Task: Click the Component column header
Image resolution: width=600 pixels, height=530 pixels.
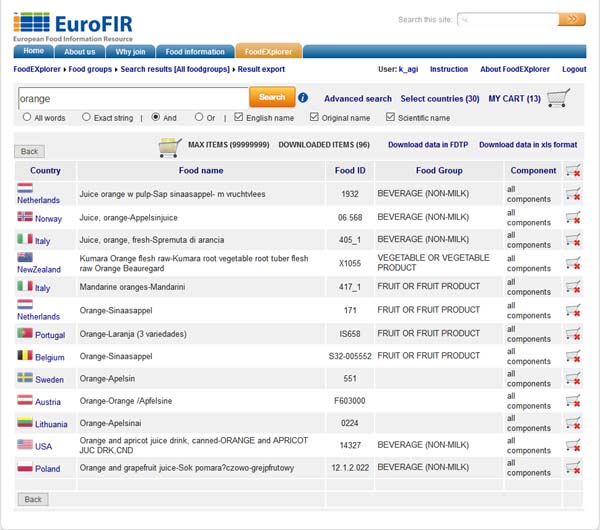Action: point(533,171)
